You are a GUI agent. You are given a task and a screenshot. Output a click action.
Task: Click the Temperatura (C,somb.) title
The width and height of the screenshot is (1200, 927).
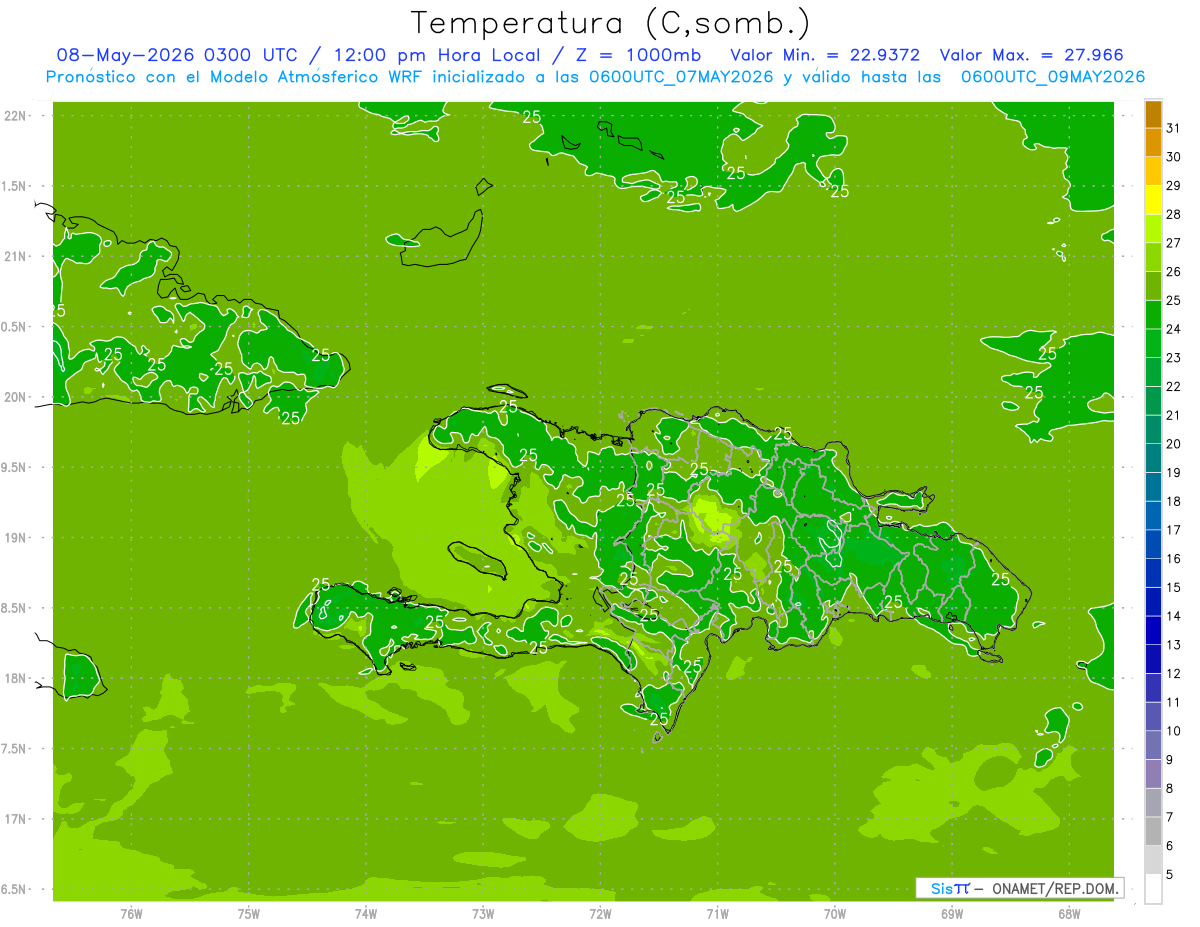(x=611, y=23)
